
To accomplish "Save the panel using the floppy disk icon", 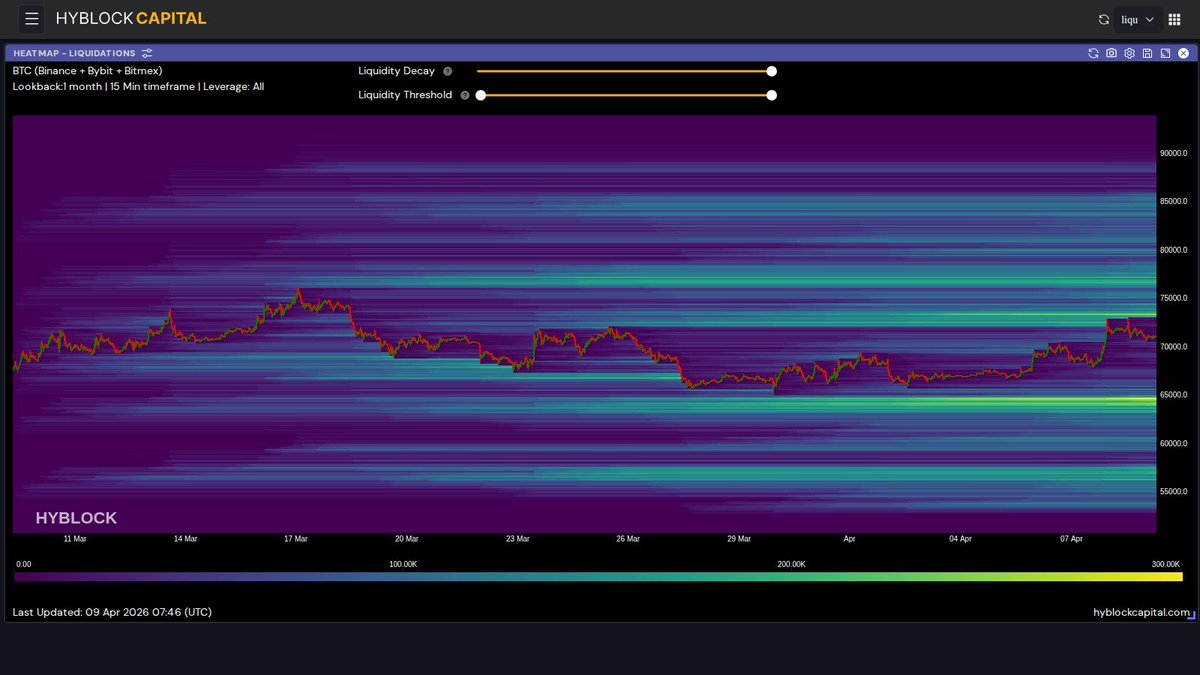I will tap(1147, 53).
